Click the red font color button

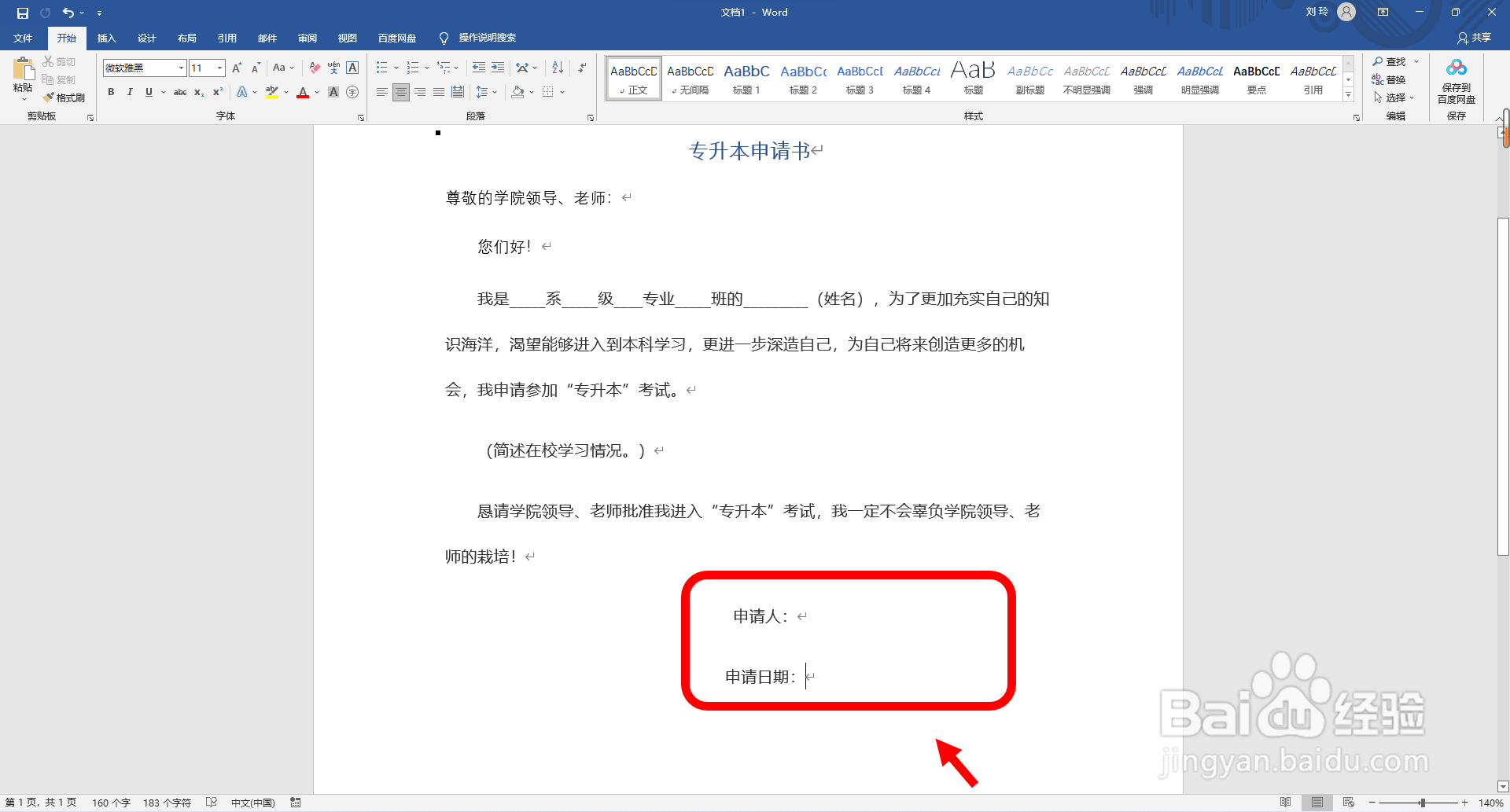pos(303,92)
